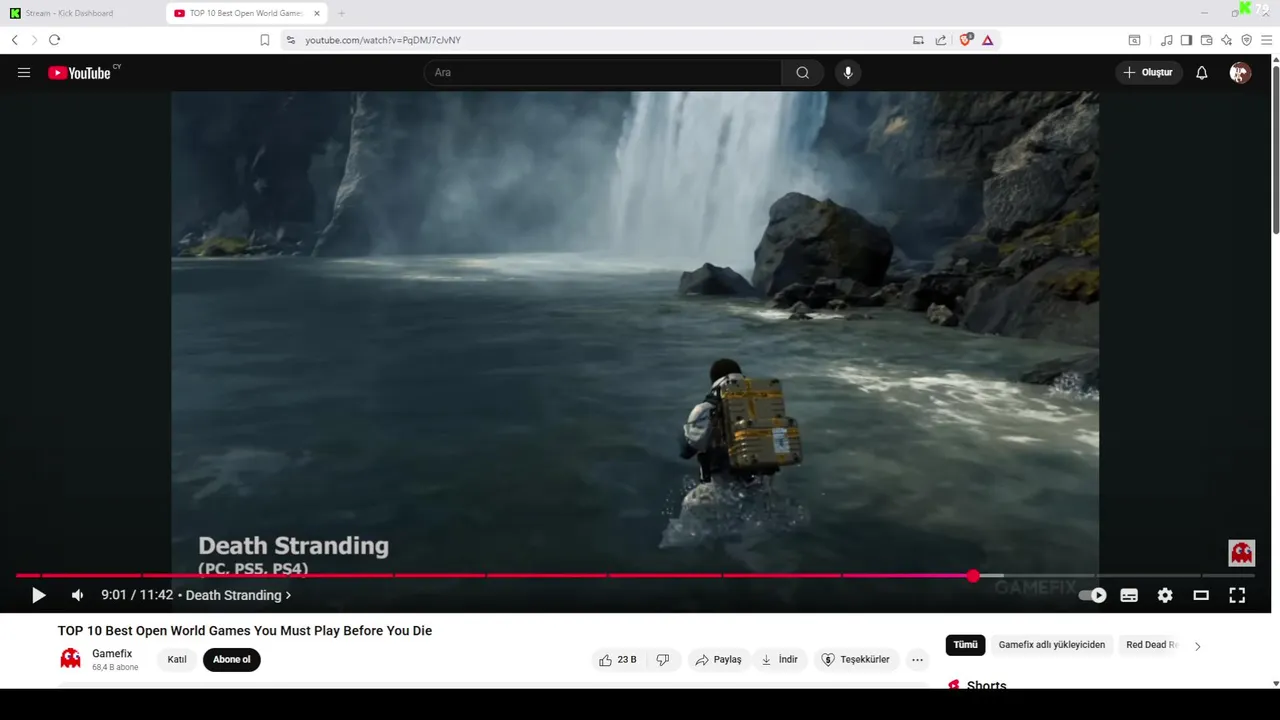Select the Tümü filter chip

click(x=965, y=645)
